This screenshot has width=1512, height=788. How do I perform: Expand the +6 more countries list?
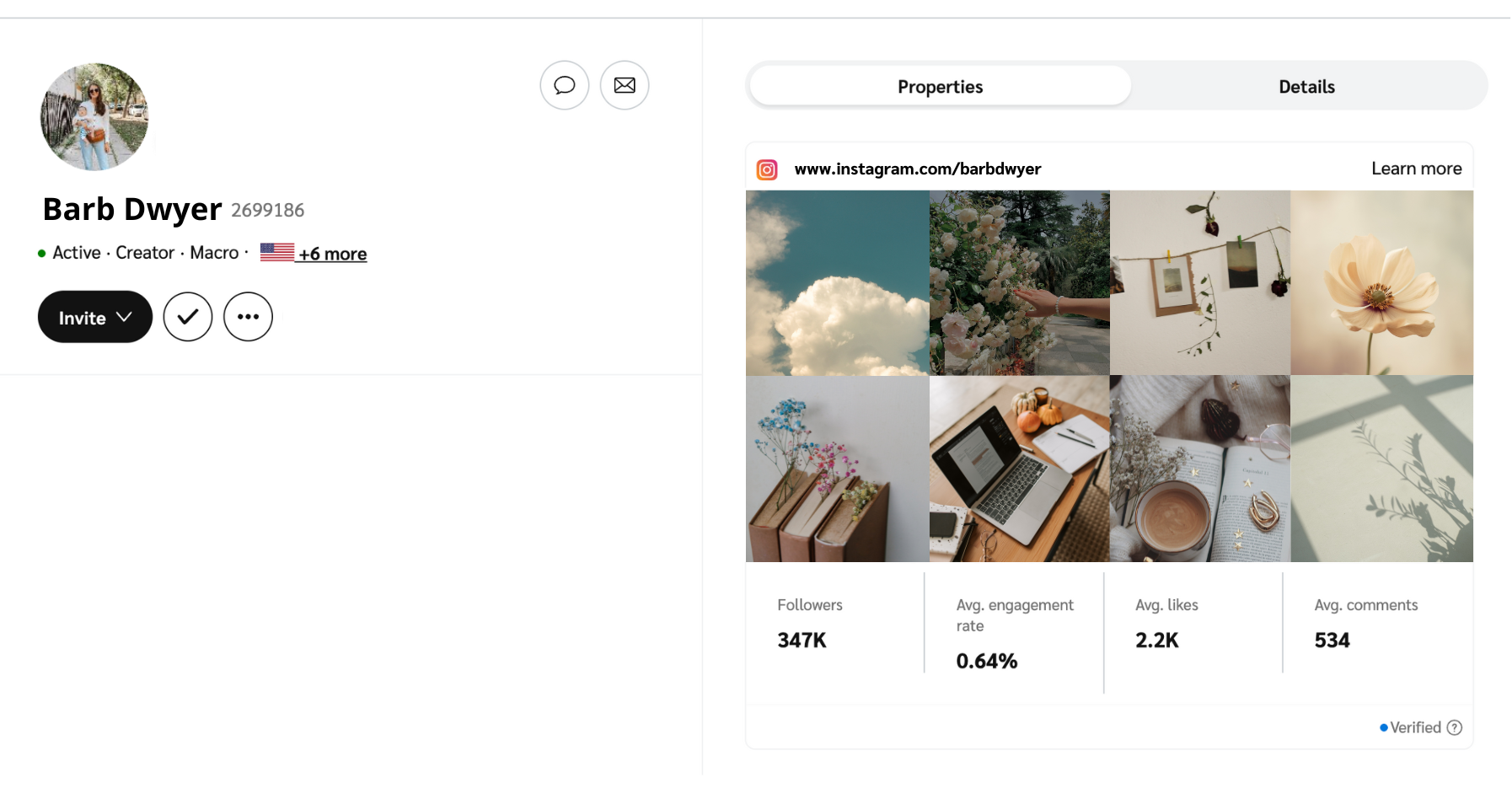click(x=332, y=253)
